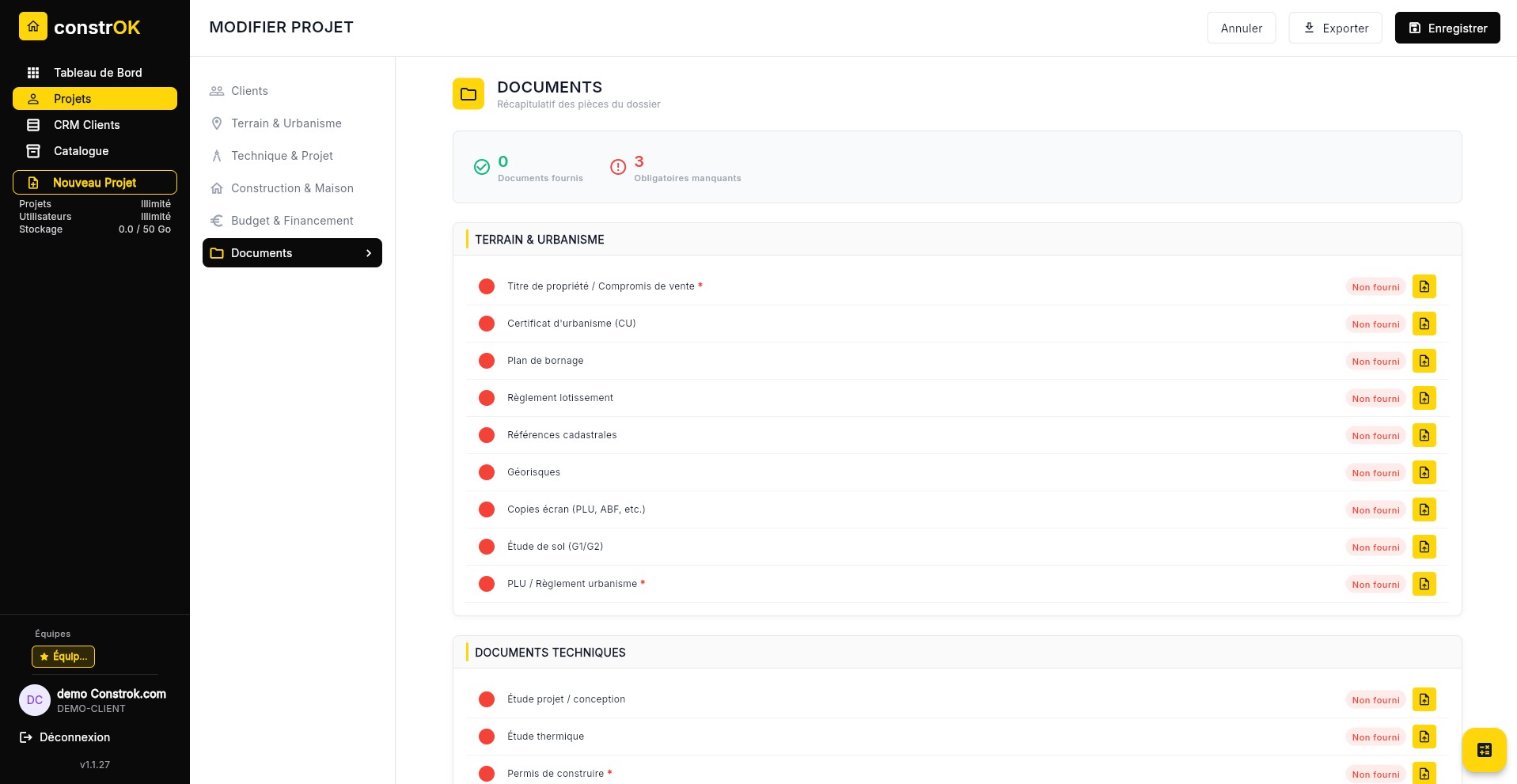Click upload icon for Certificat d'urbanisme (CU)
This screenshot has width=1517, height=784.
click(1424, 324)
